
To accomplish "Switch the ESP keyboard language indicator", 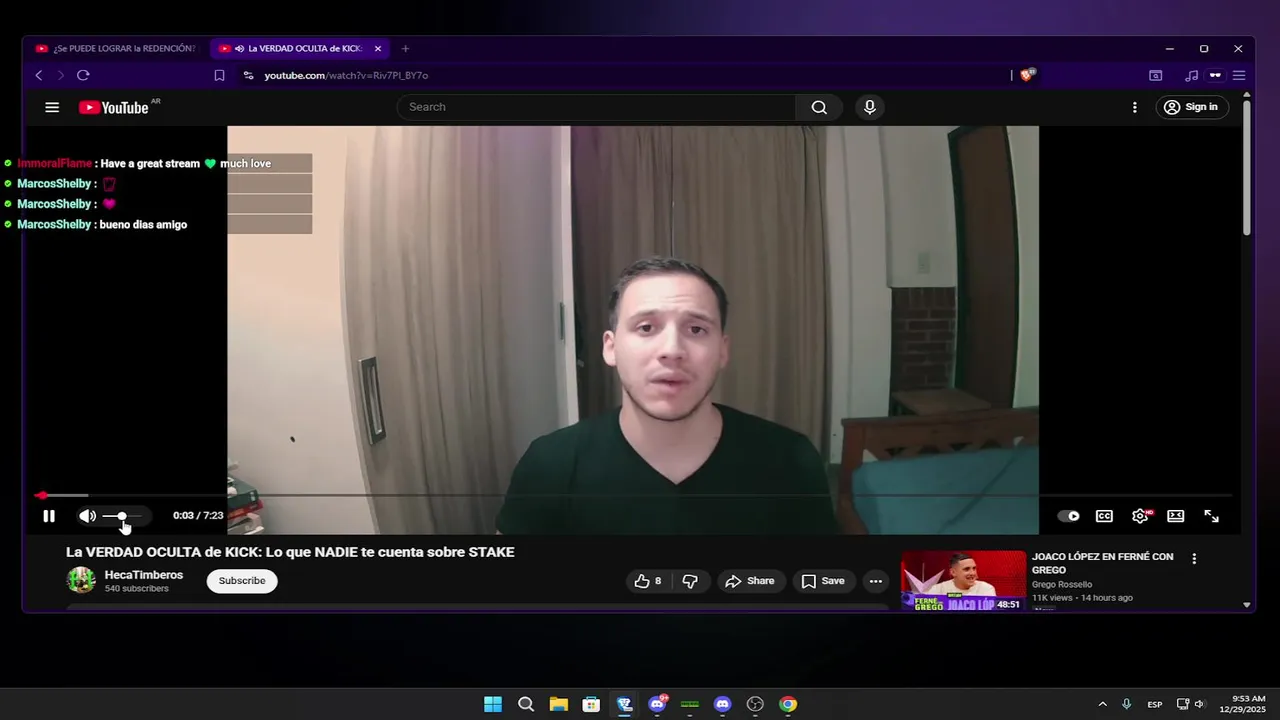I will coord(1155,704).
